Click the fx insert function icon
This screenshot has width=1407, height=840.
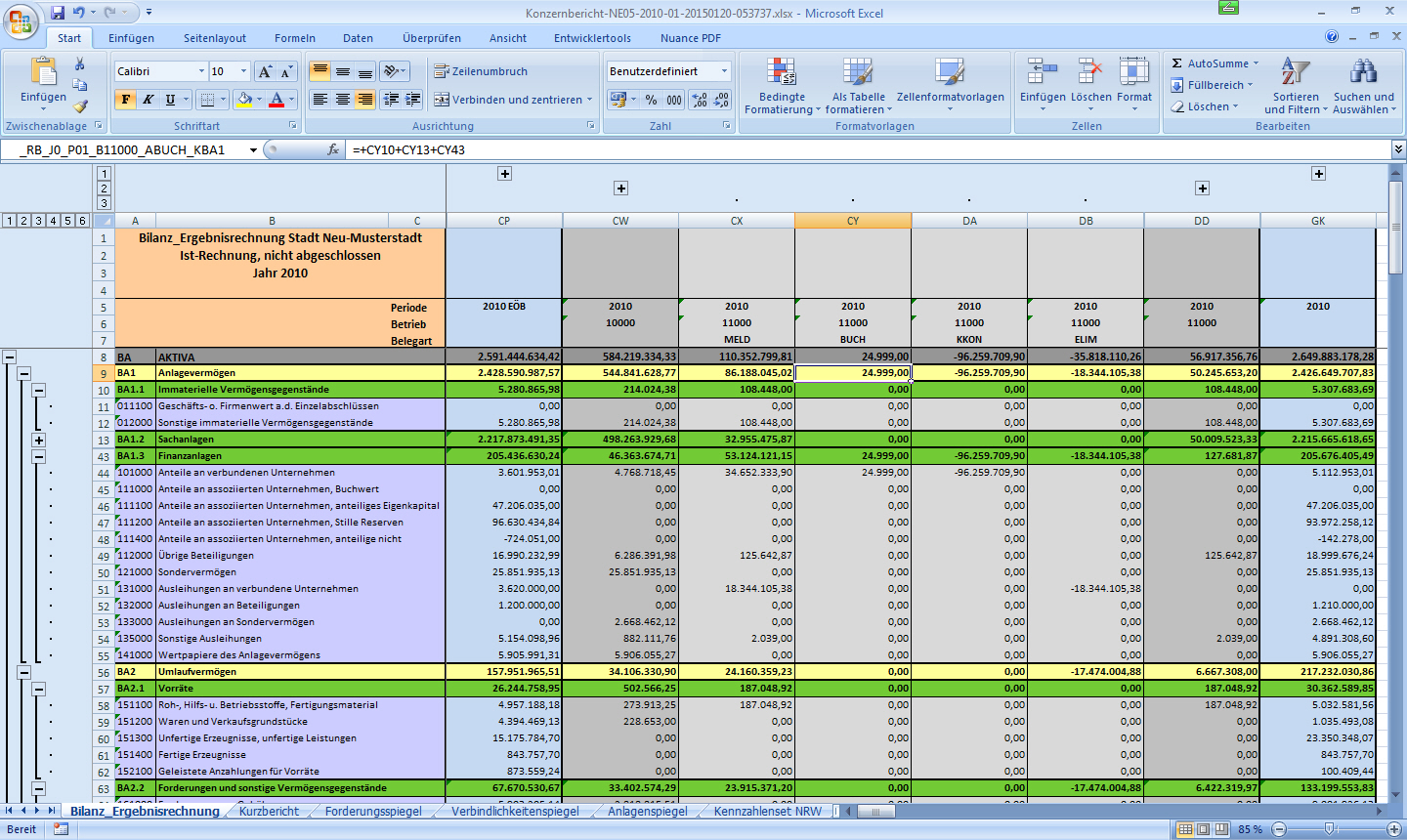point(333,149)
